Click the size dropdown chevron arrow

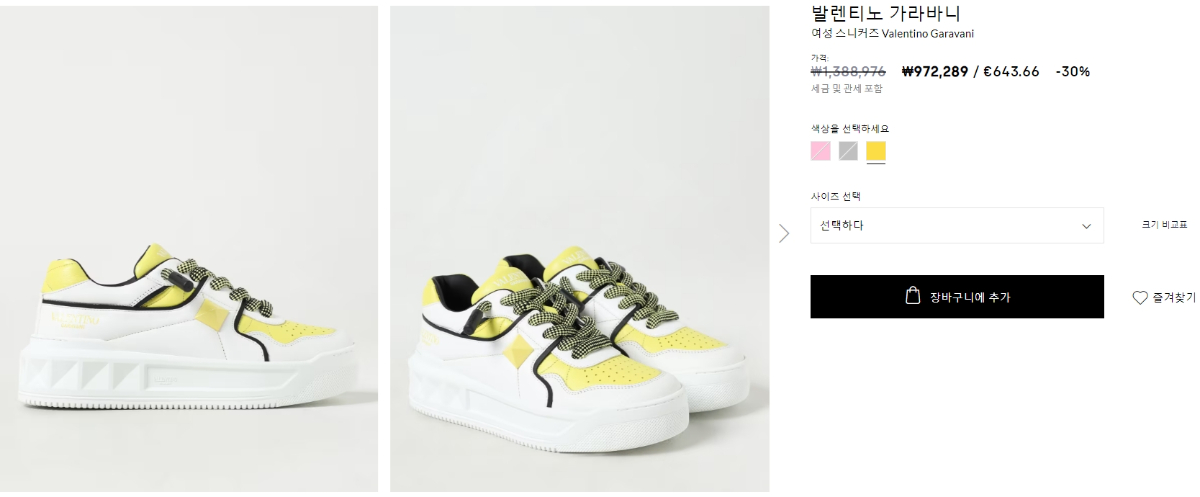coord(1087,226)
